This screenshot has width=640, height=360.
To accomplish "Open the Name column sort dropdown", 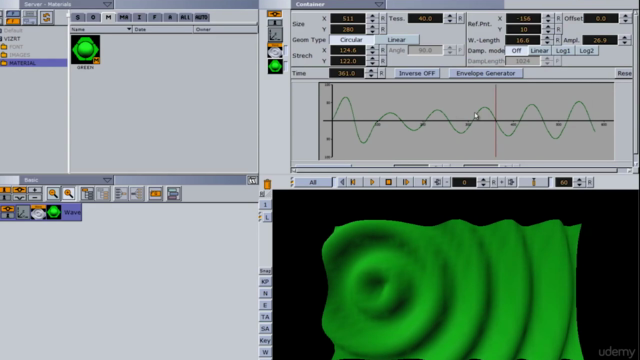I will 129,29.
